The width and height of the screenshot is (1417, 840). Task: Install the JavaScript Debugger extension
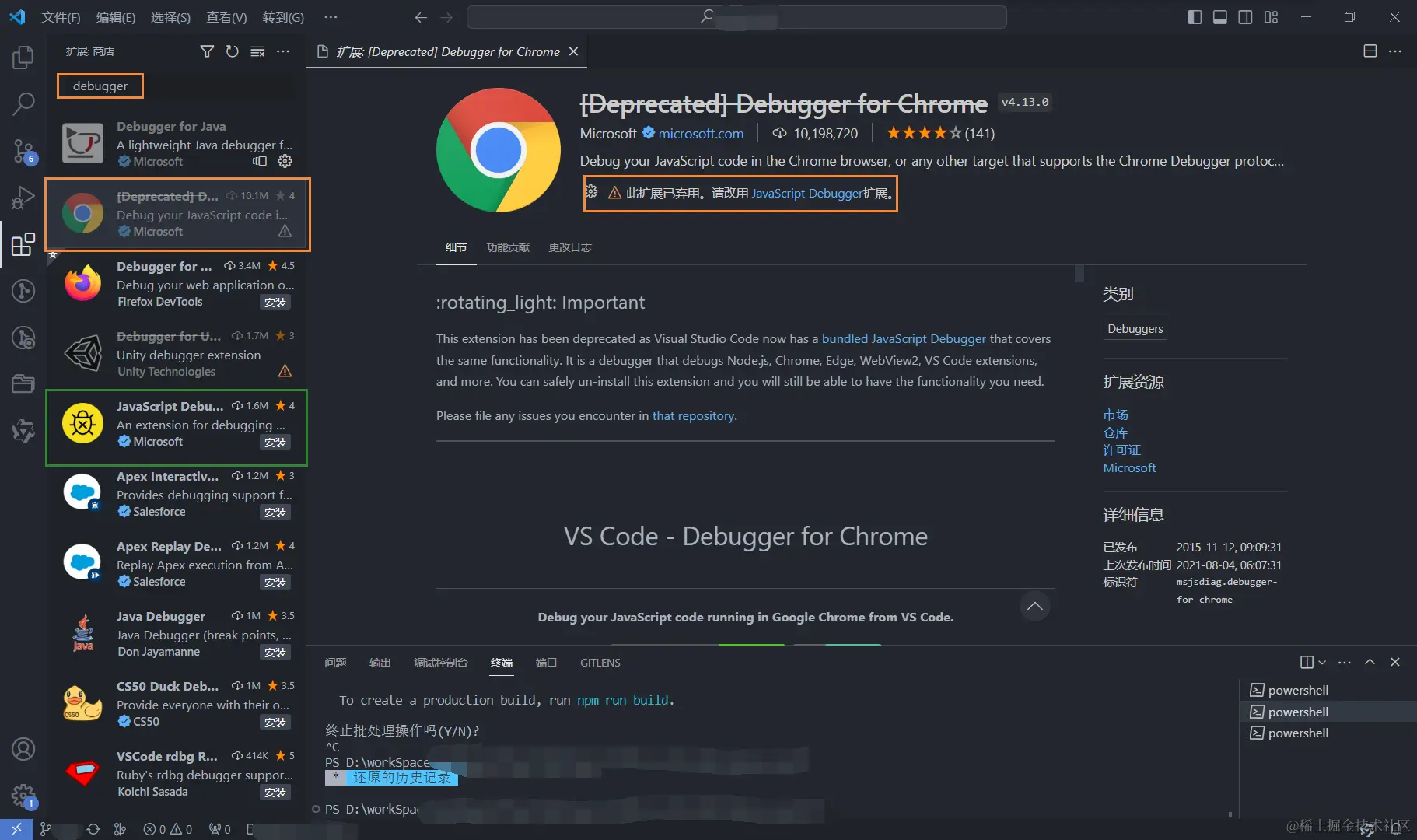click(275, 443)
